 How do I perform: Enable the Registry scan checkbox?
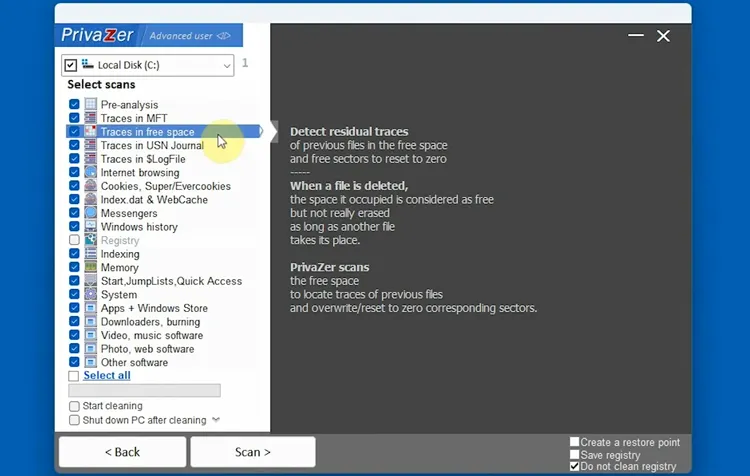74,240
